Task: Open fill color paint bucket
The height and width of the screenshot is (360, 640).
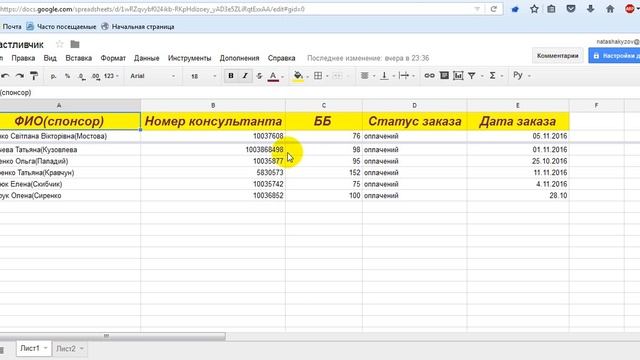Action: pos(298,76)
